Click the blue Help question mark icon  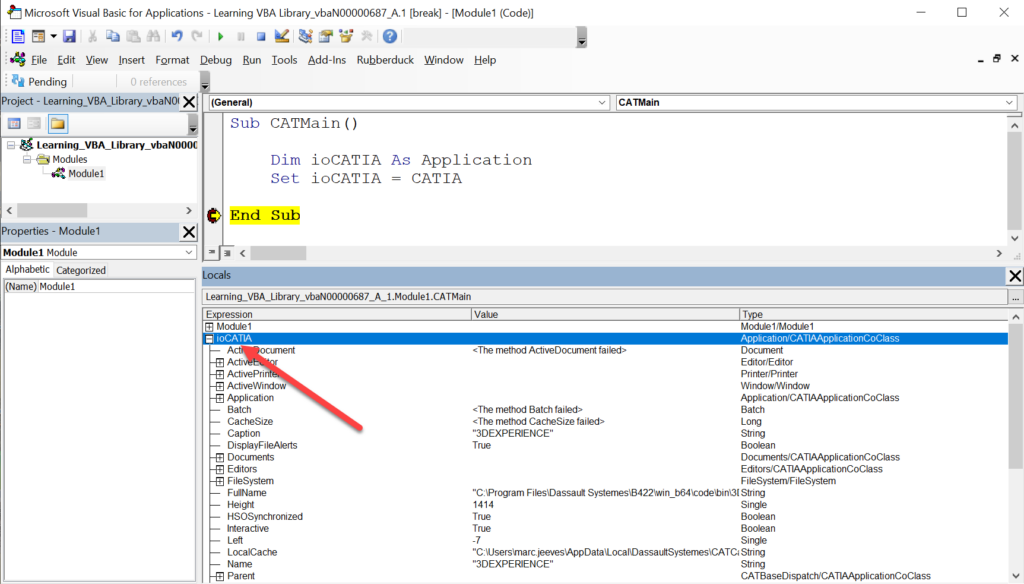(x=390, y=37)
